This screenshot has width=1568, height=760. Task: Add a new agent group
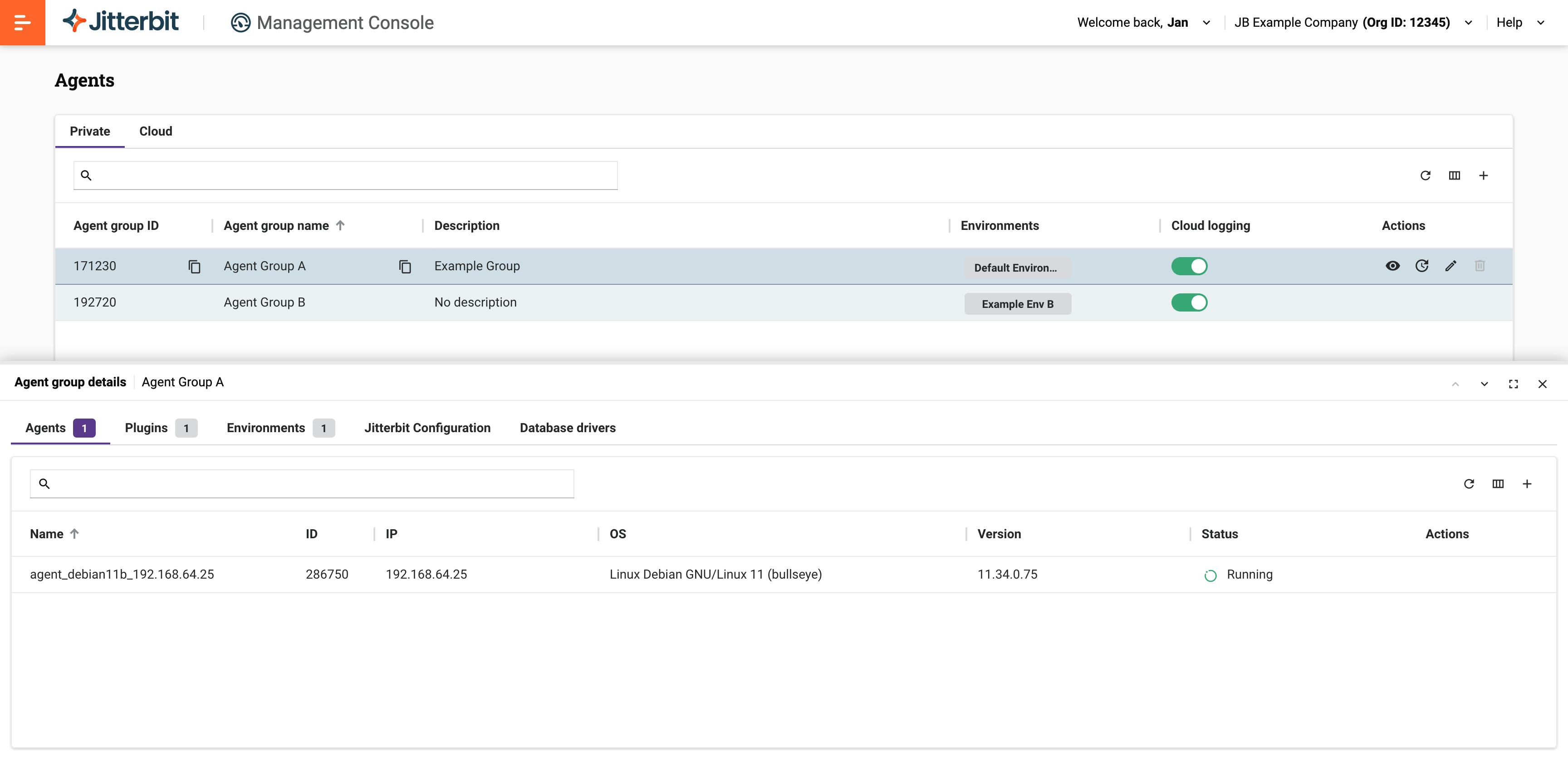[x=1484, y=175]
